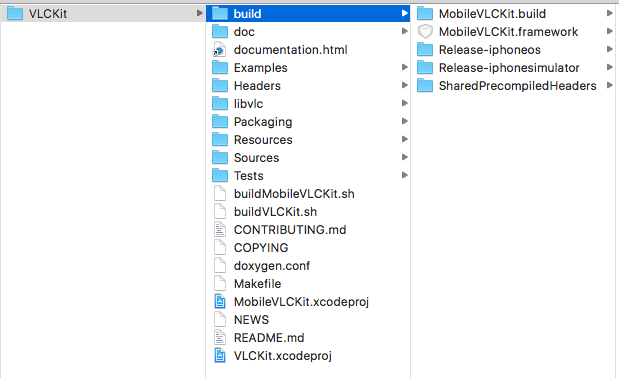The width and height of the screenshot is (619, 378).
Task: Click the build folder icon
Action: (x=220, y=14)
